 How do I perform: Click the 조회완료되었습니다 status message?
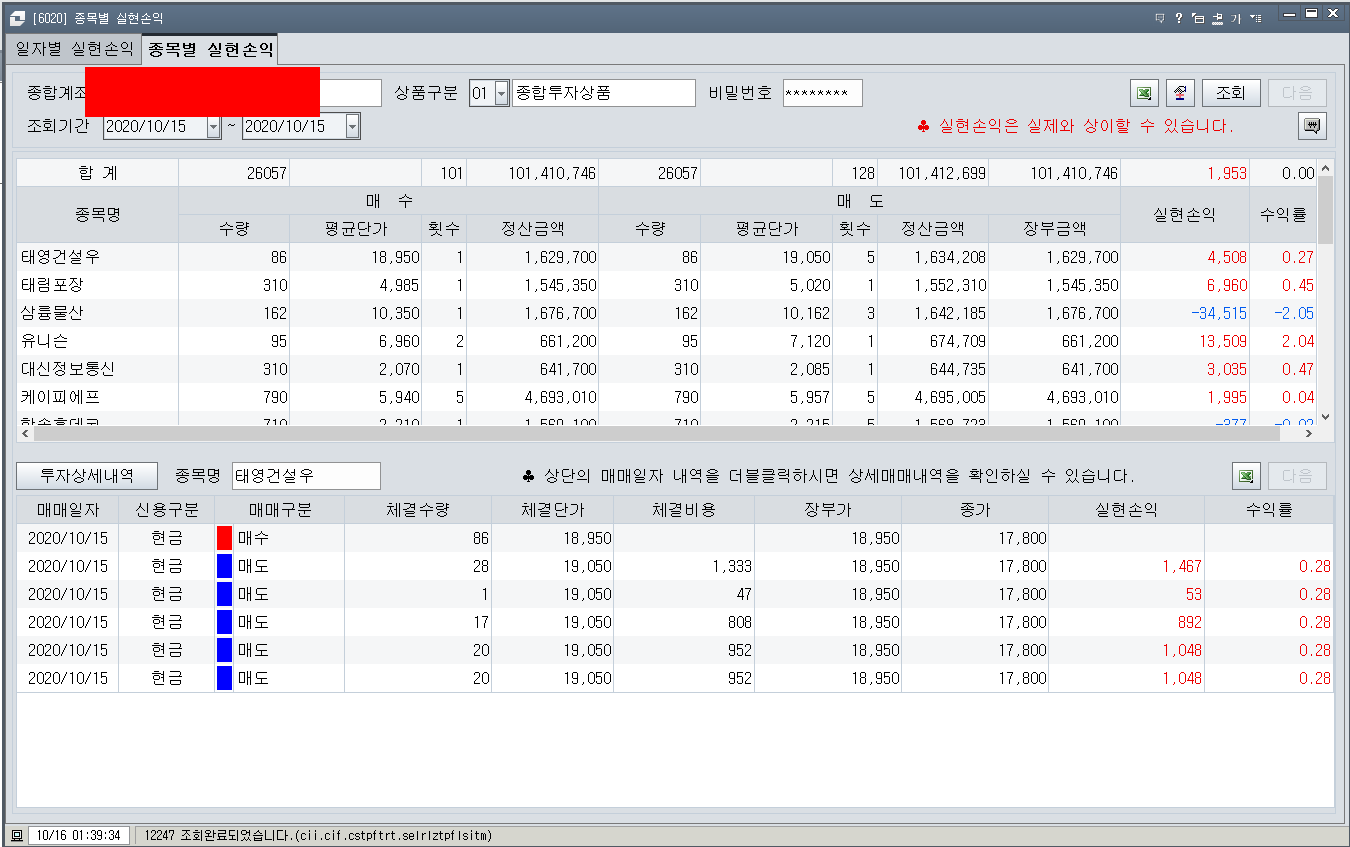click(x=318, y=835)
